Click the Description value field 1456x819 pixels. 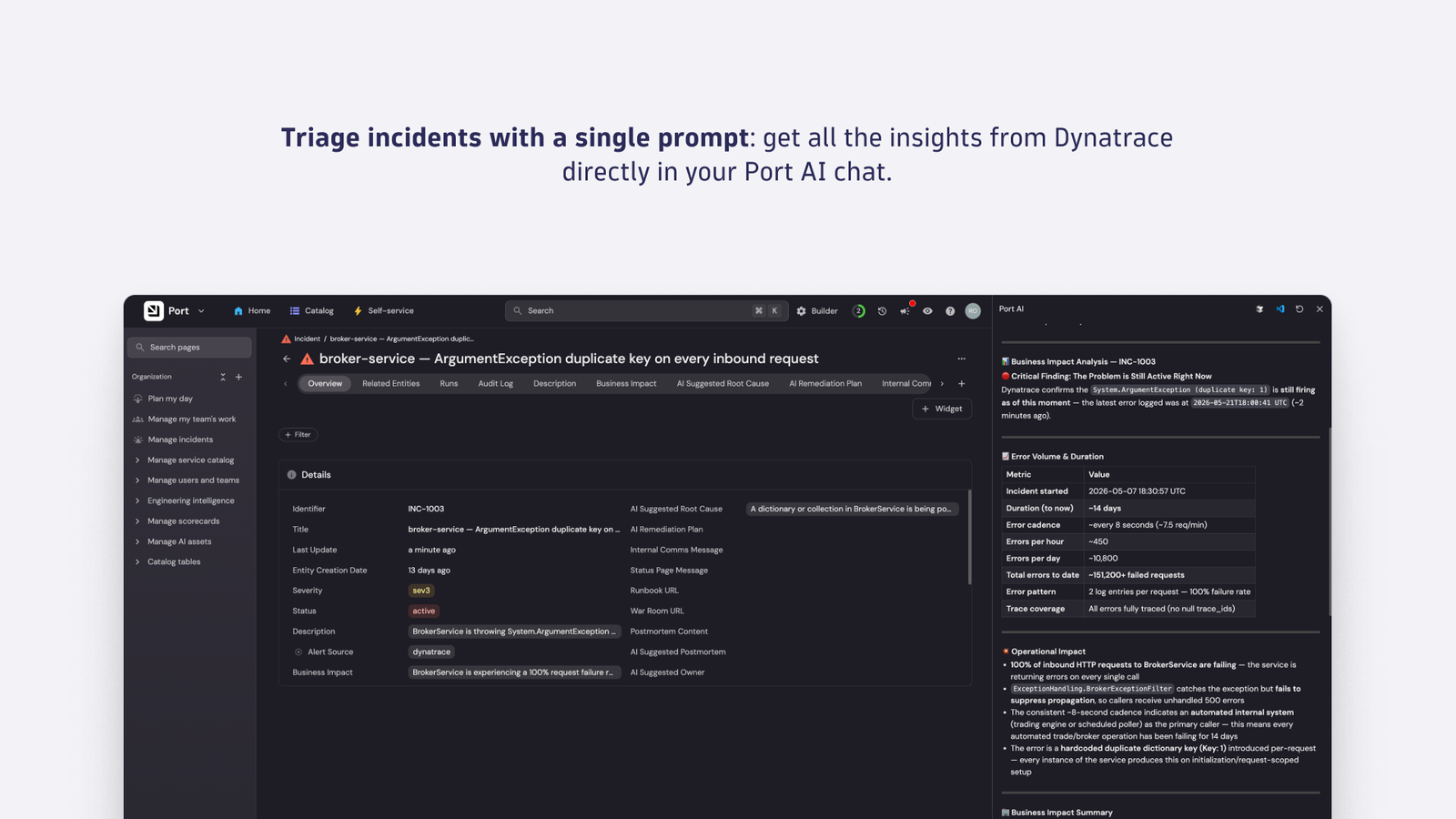(x=514, y=632)
